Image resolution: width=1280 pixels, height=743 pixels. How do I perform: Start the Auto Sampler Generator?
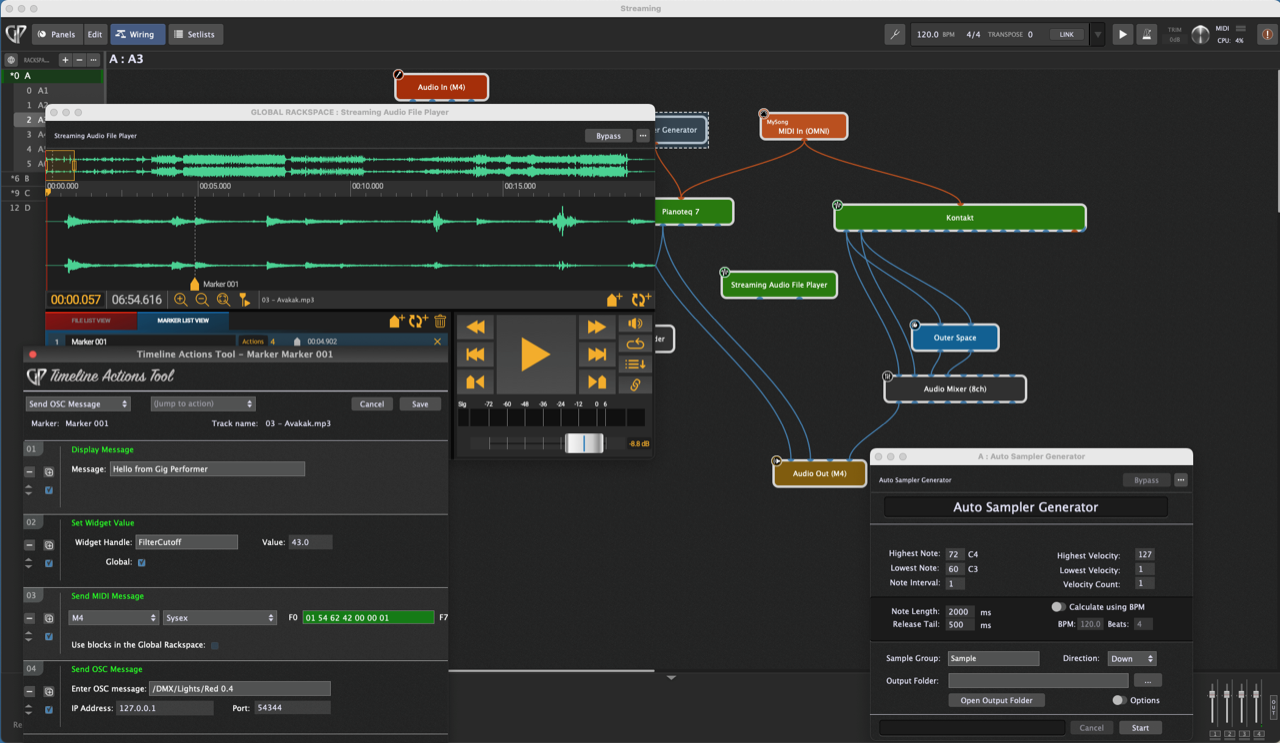point(1140,727)
